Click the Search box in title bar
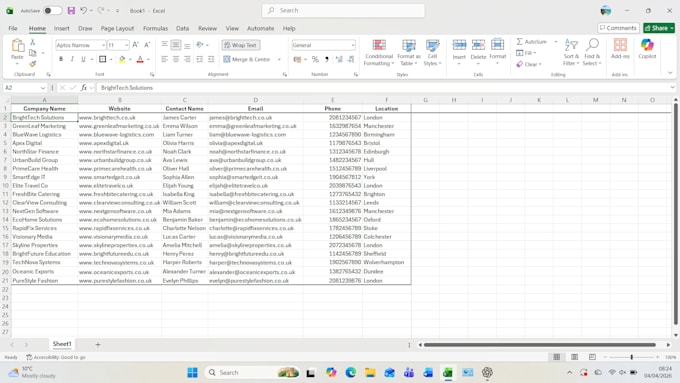Screen dimensions: 680x383 (343, 10)
